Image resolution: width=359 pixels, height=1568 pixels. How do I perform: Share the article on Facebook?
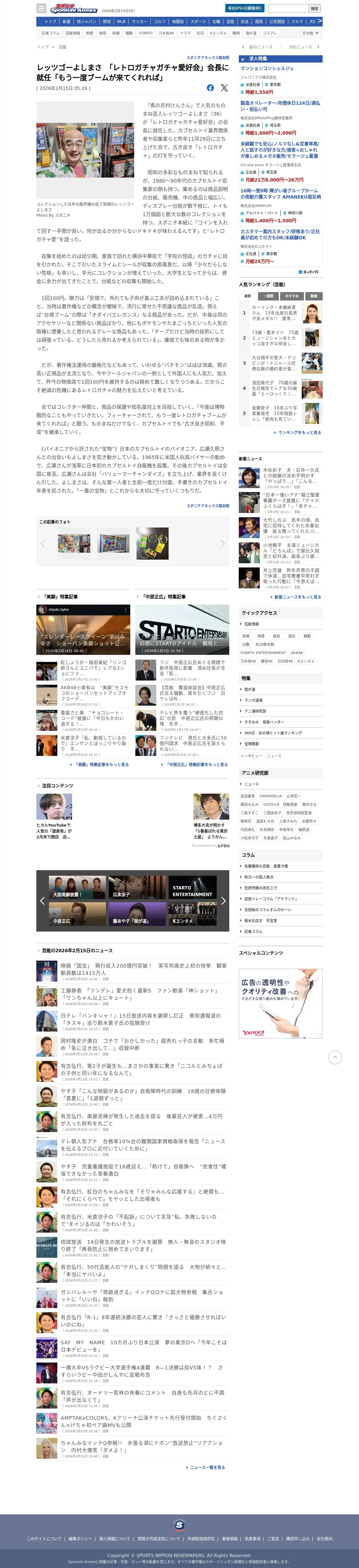pos(210,88)
